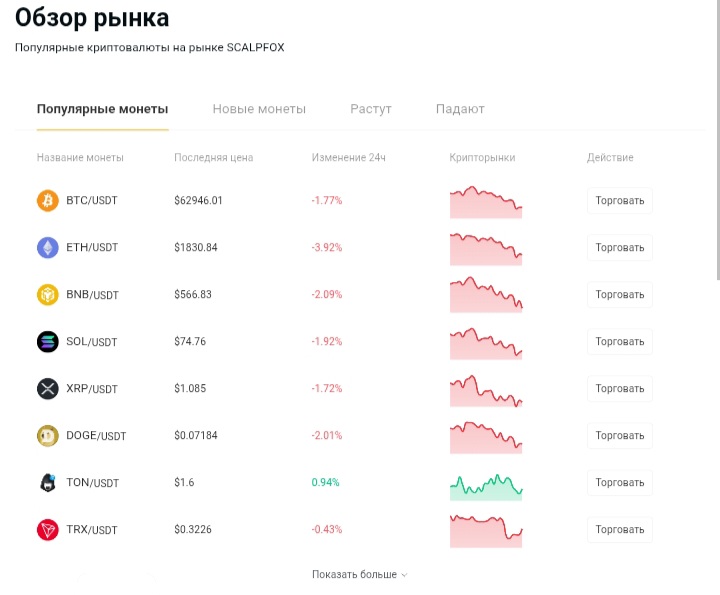The height and width of the screenshot is (595, 720).
Task: Open the ETH/USDT price chart thumbnail
Action: pyautogui.click(x=486, y=249)
